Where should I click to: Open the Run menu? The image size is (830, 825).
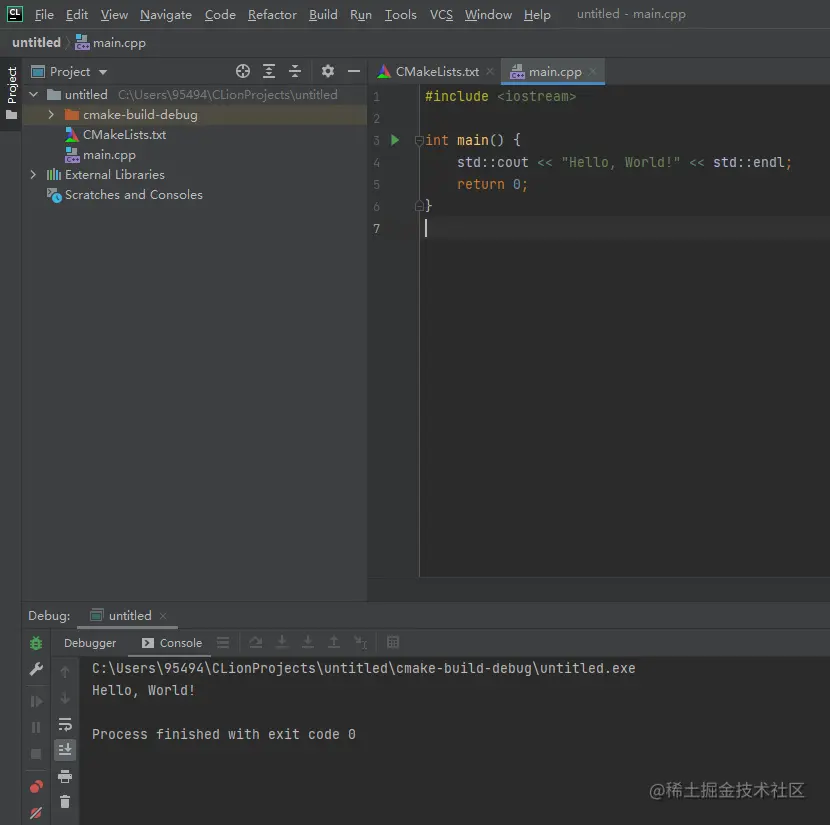(360, 15)
